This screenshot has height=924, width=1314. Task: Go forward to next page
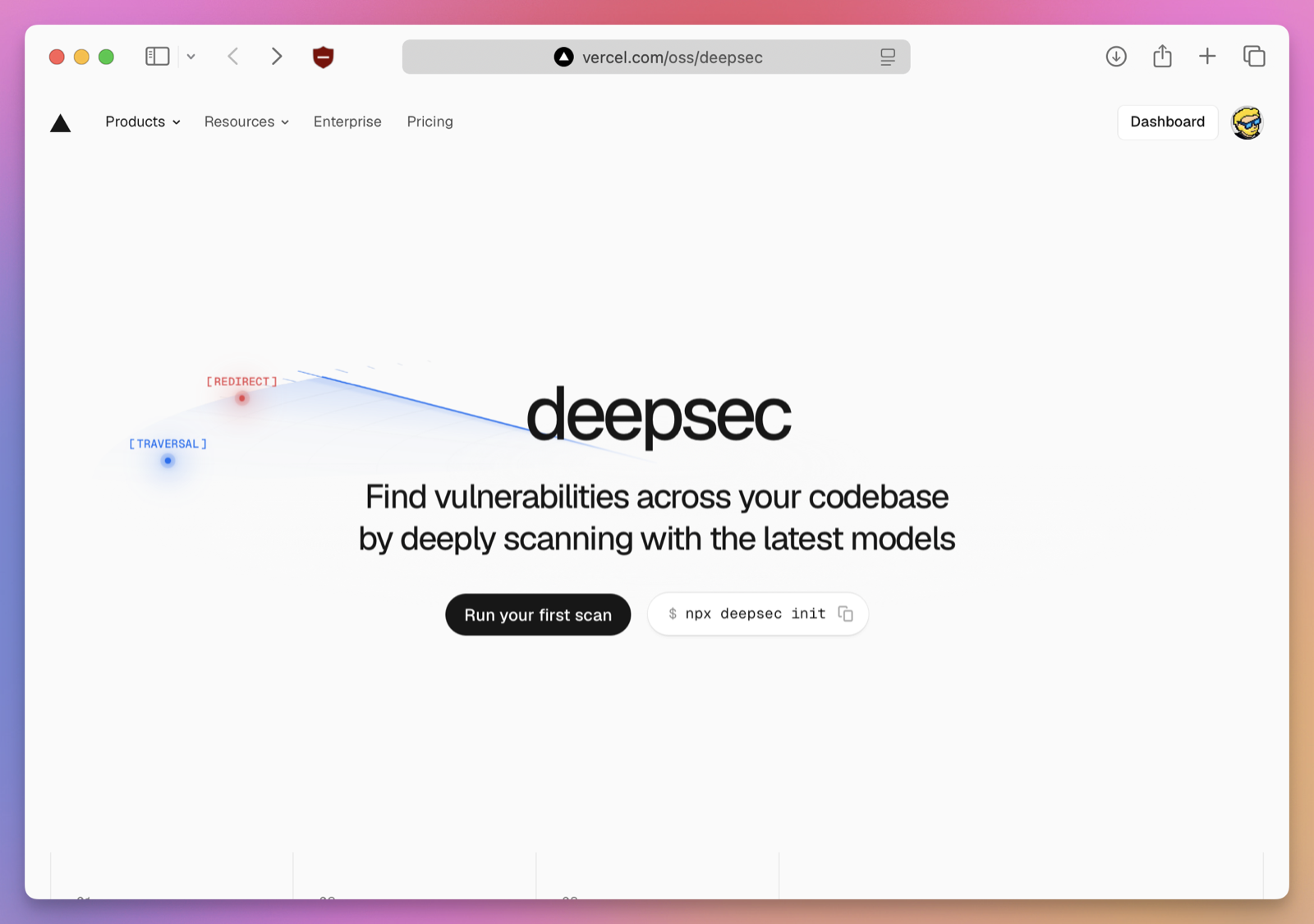(277, 57)
